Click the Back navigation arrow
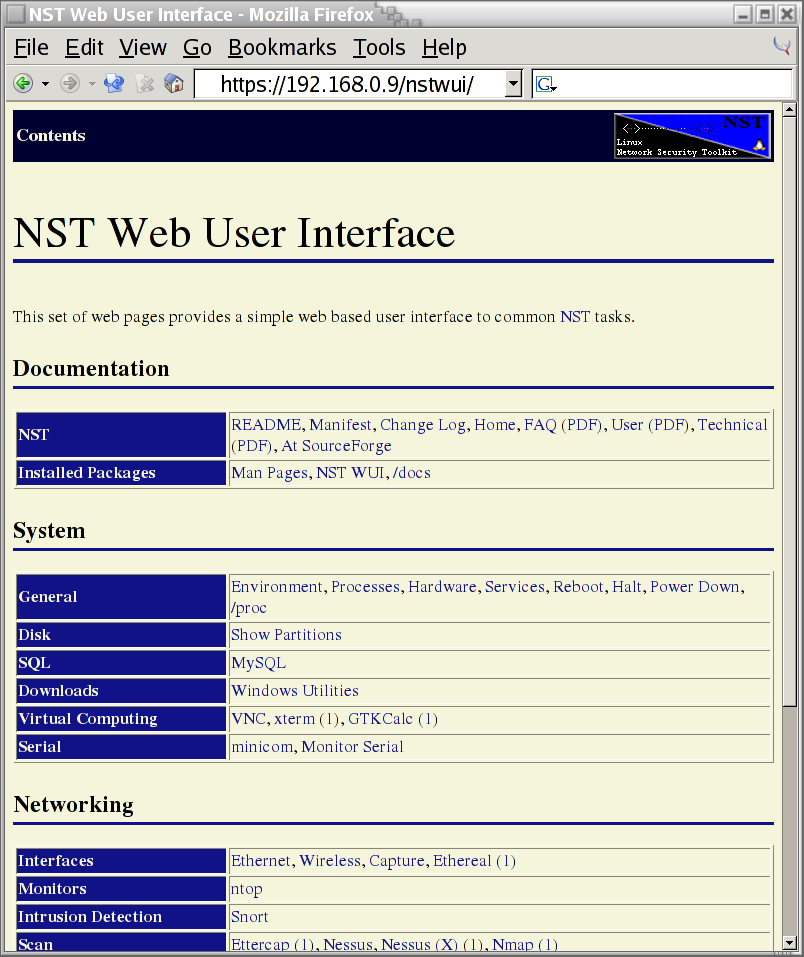This screenshot has width=804, height=957. (22, 84)
